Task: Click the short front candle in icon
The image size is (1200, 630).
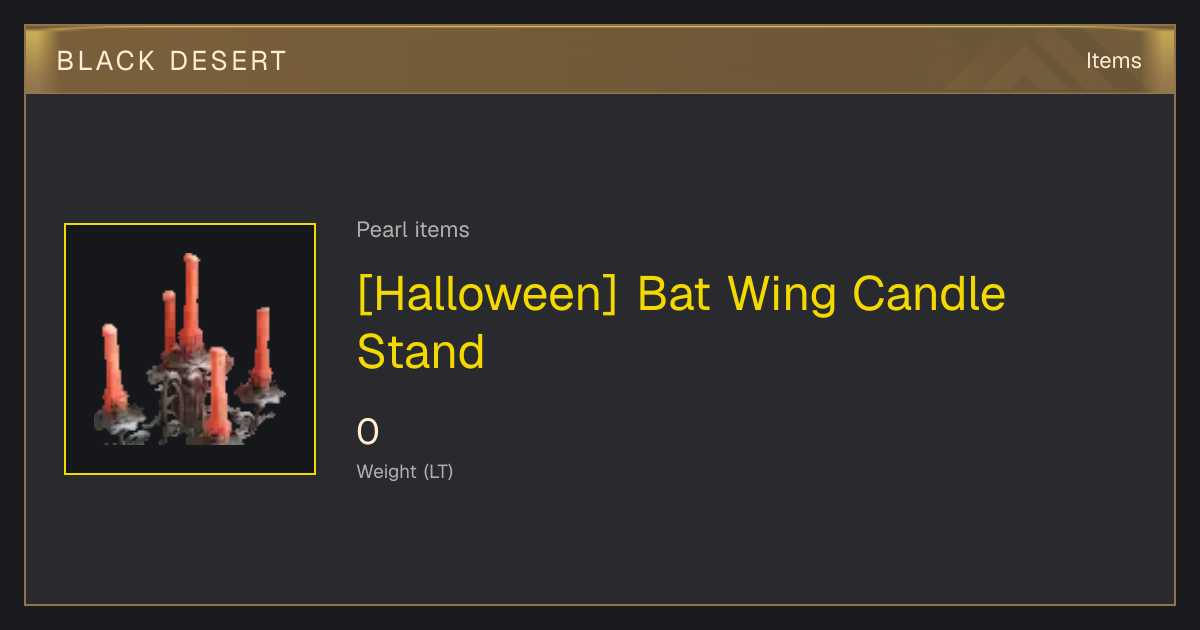Action: coord(218,392)
